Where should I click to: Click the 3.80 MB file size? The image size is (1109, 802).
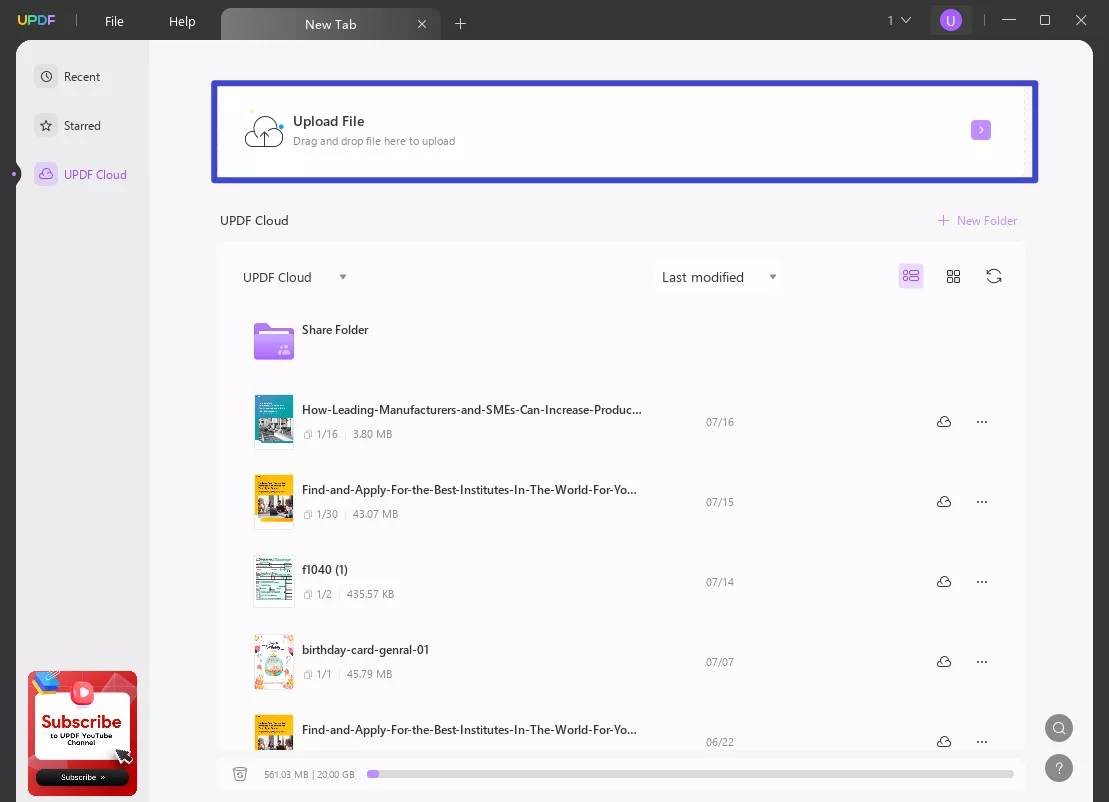click(372, 434)
